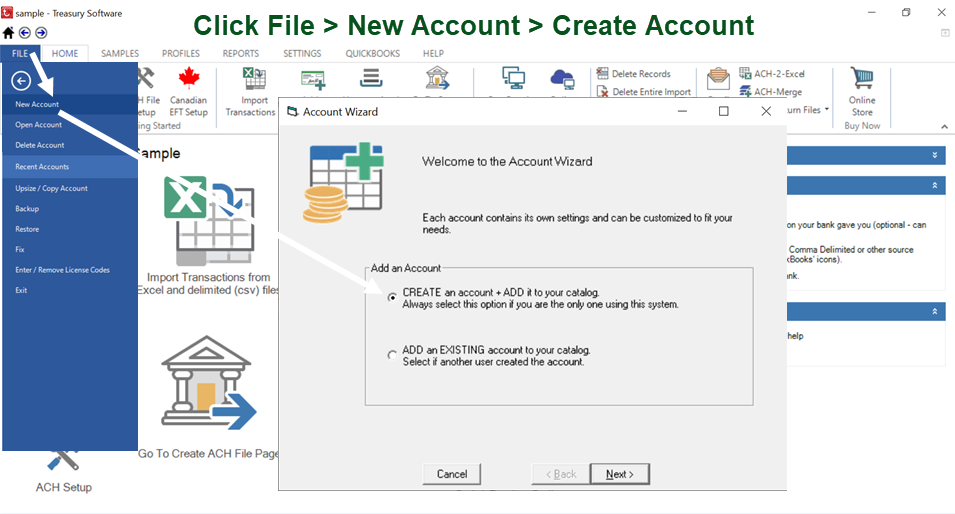The height and width of the screenshot is (514, 955).
Task: Open the FILE menu tab
Action: point(20,54)
